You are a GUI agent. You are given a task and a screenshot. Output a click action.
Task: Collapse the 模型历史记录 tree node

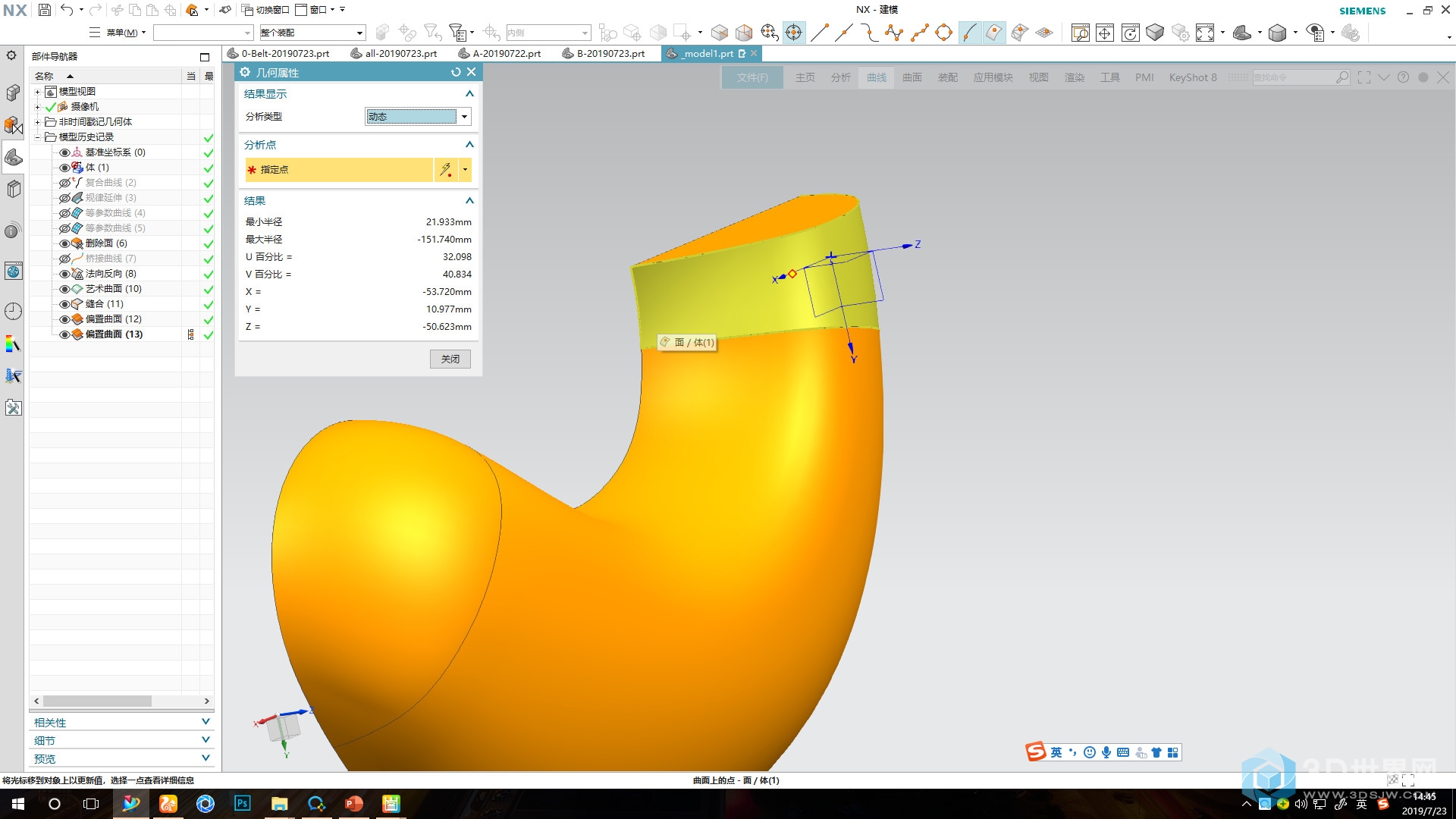tap(38, 137)
